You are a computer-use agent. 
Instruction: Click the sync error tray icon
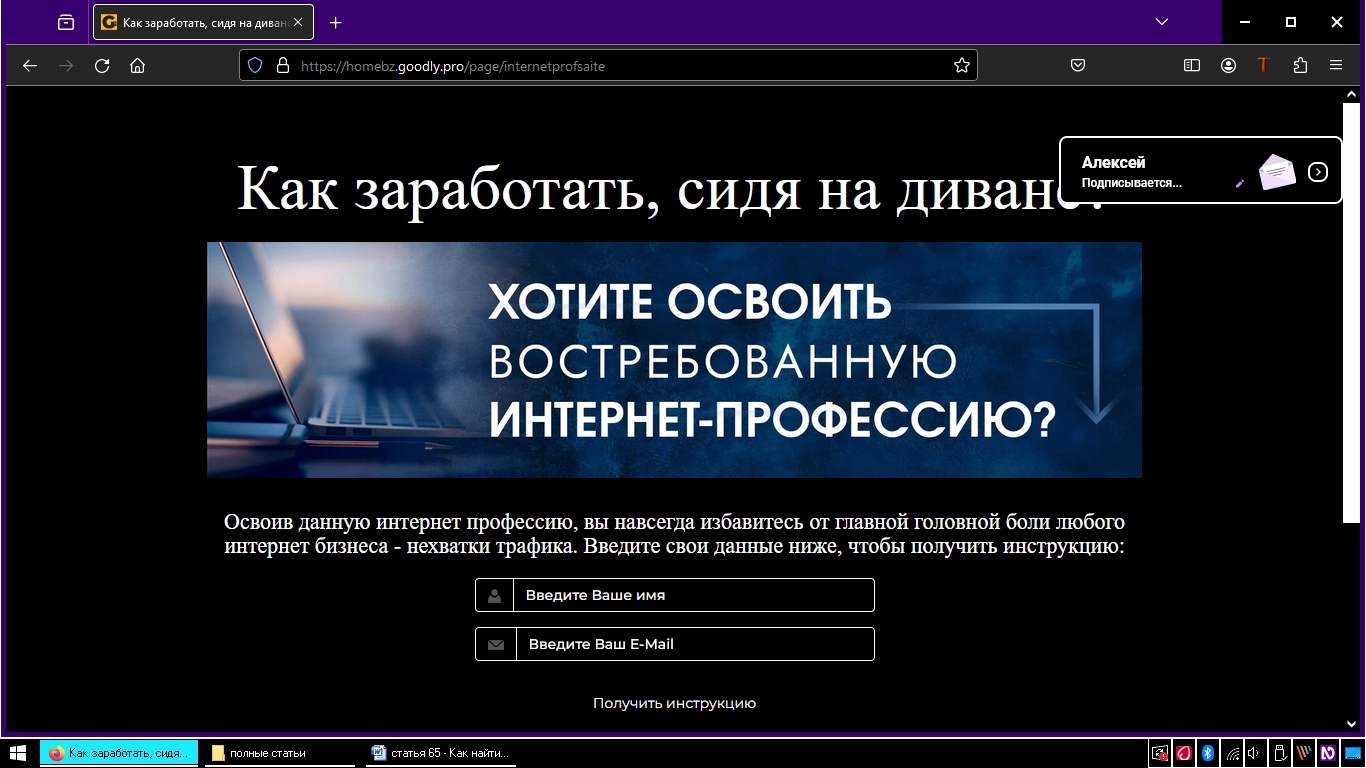(x=1159, y=753)
